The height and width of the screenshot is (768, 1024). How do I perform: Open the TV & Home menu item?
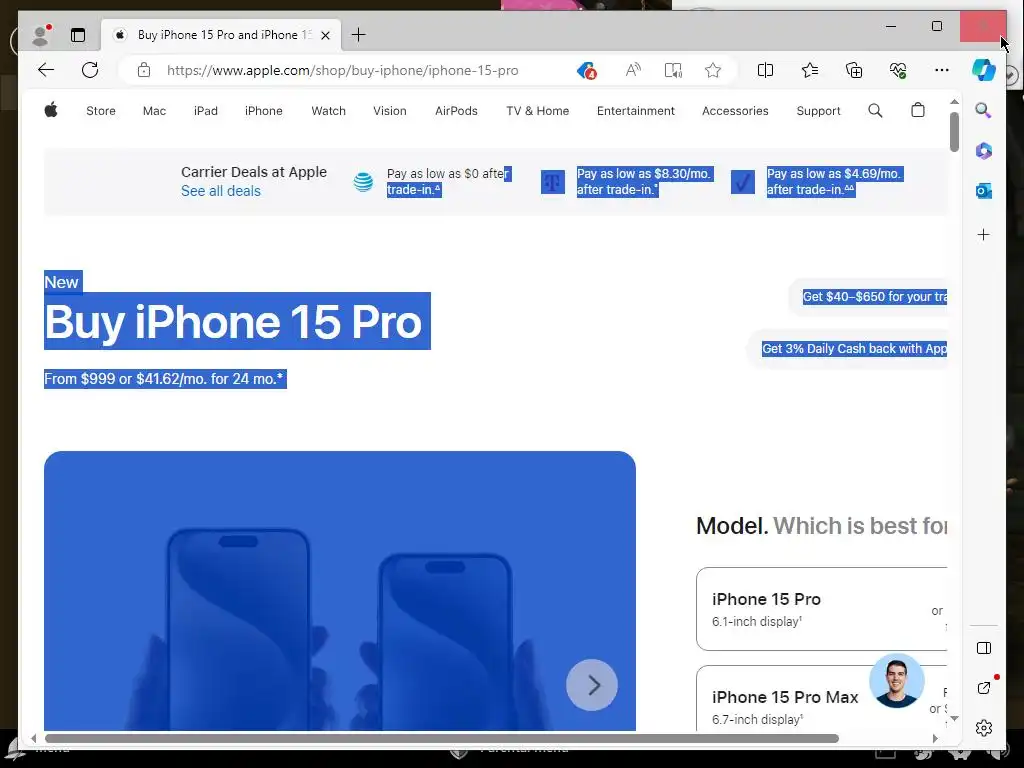537,111
